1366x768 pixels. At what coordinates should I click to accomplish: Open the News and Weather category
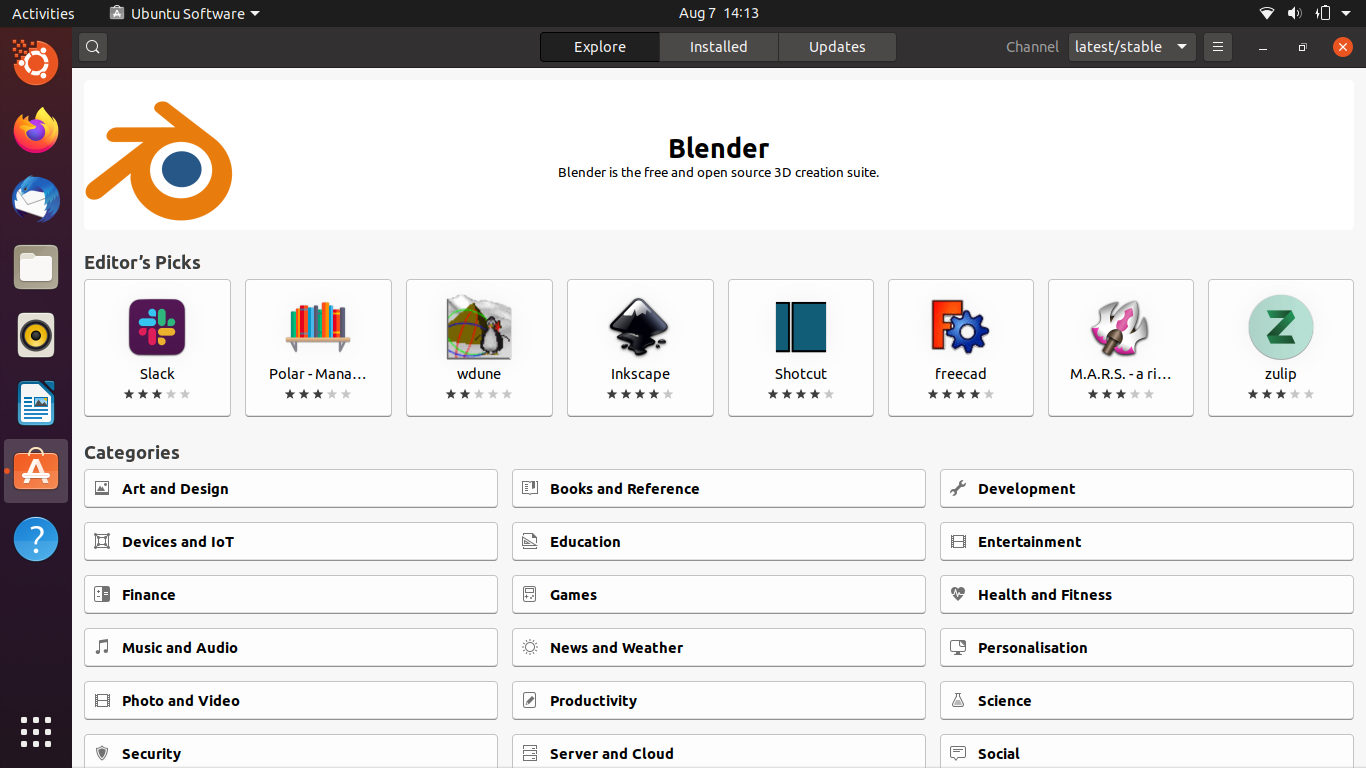(x=719, y=647)
